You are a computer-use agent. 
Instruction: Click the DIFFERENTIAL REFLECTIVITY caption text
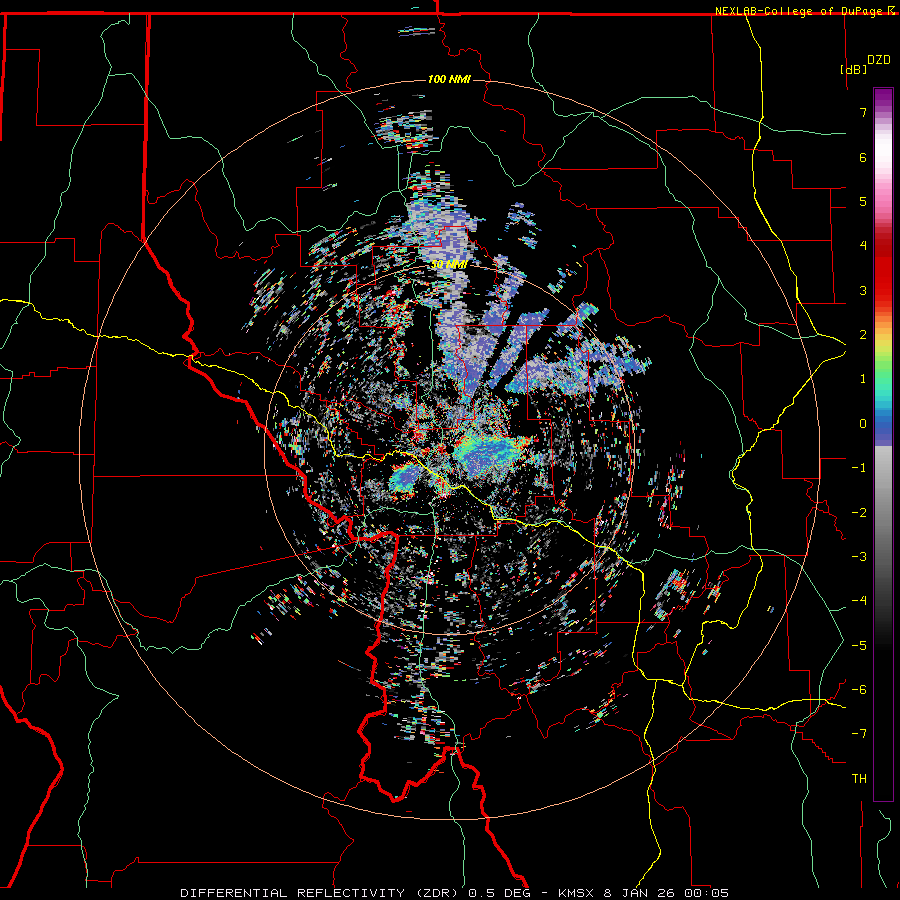click(293, 893)
